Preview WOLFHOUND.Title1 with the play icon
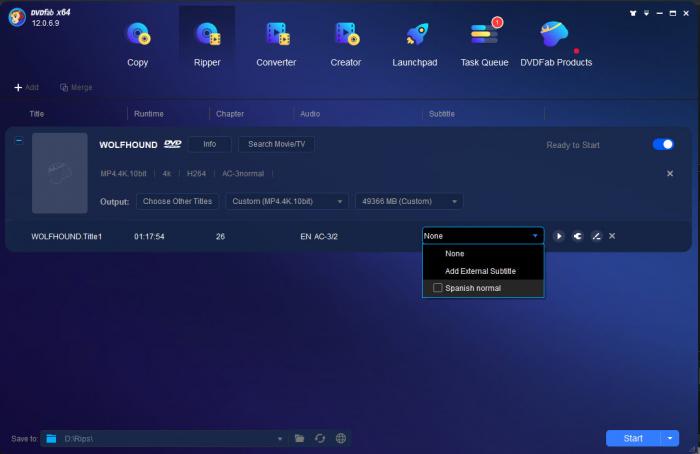Image resolution: width=700 pixels, height=454 pixels. click(x=558, y=236)
